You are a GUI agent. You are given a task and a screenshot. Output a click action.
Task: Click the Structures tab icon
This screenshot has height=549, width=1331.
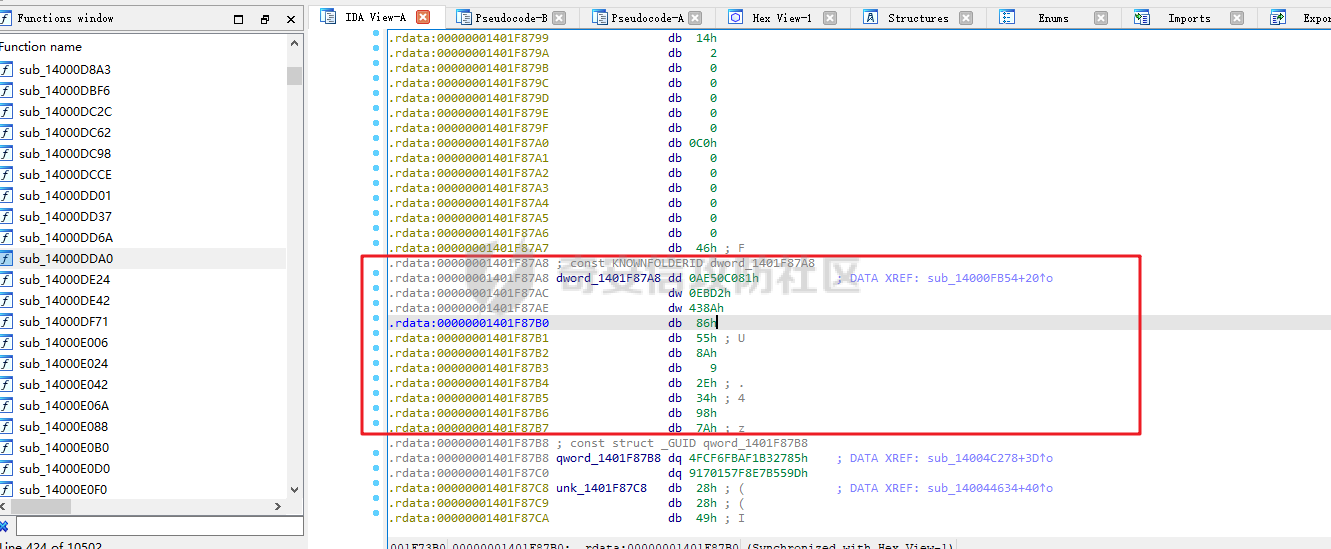pos(870,17)
